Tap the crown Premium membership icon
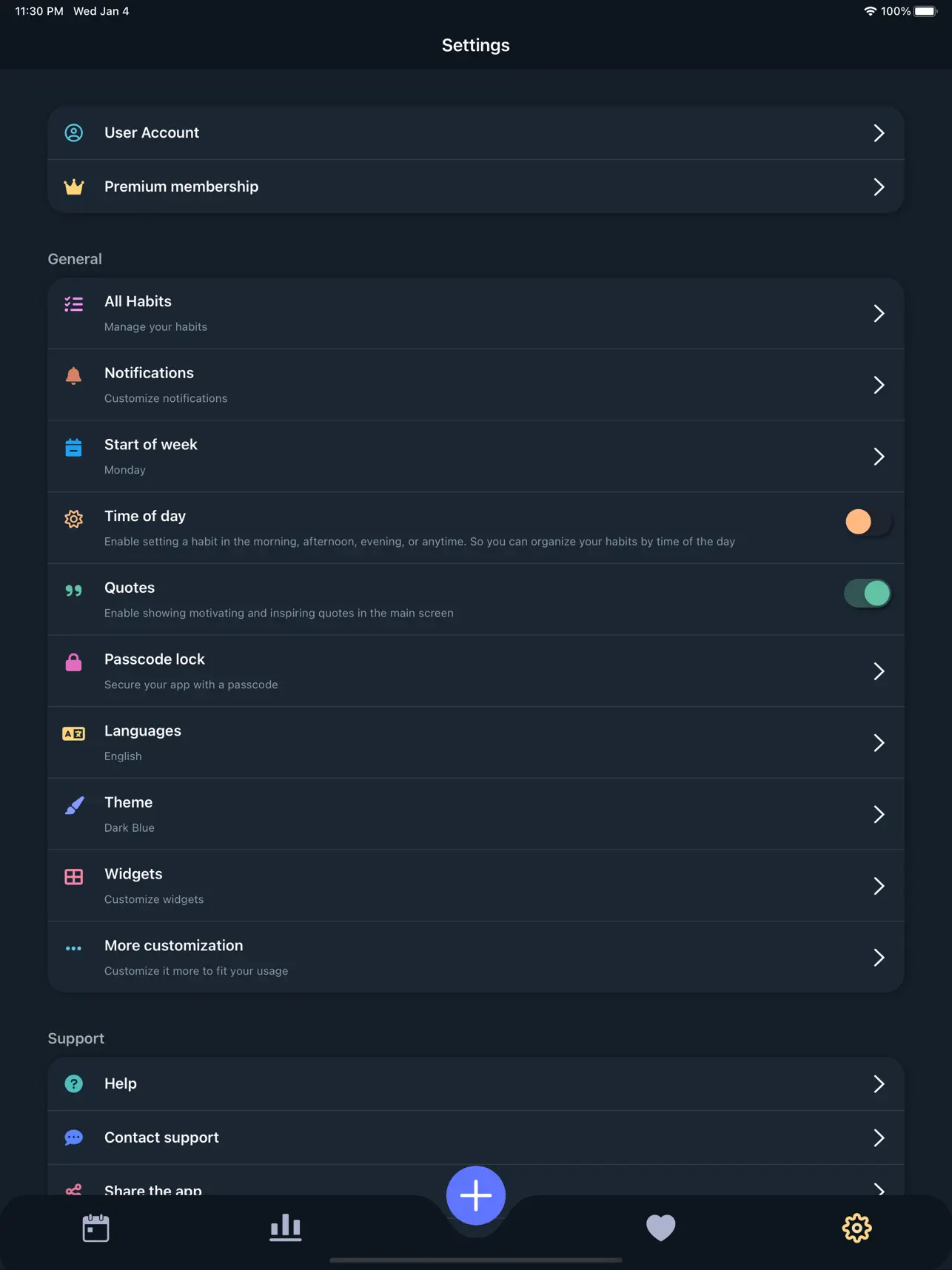The width and height of the screenshot is (952, 1270). pyautogui.click(x=74, y=187)
